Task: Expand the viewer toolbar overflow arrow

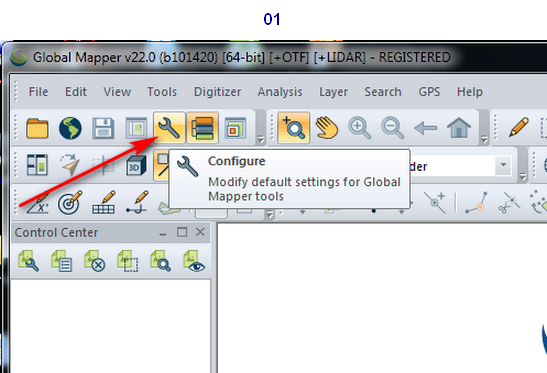Action: point(484,140)
